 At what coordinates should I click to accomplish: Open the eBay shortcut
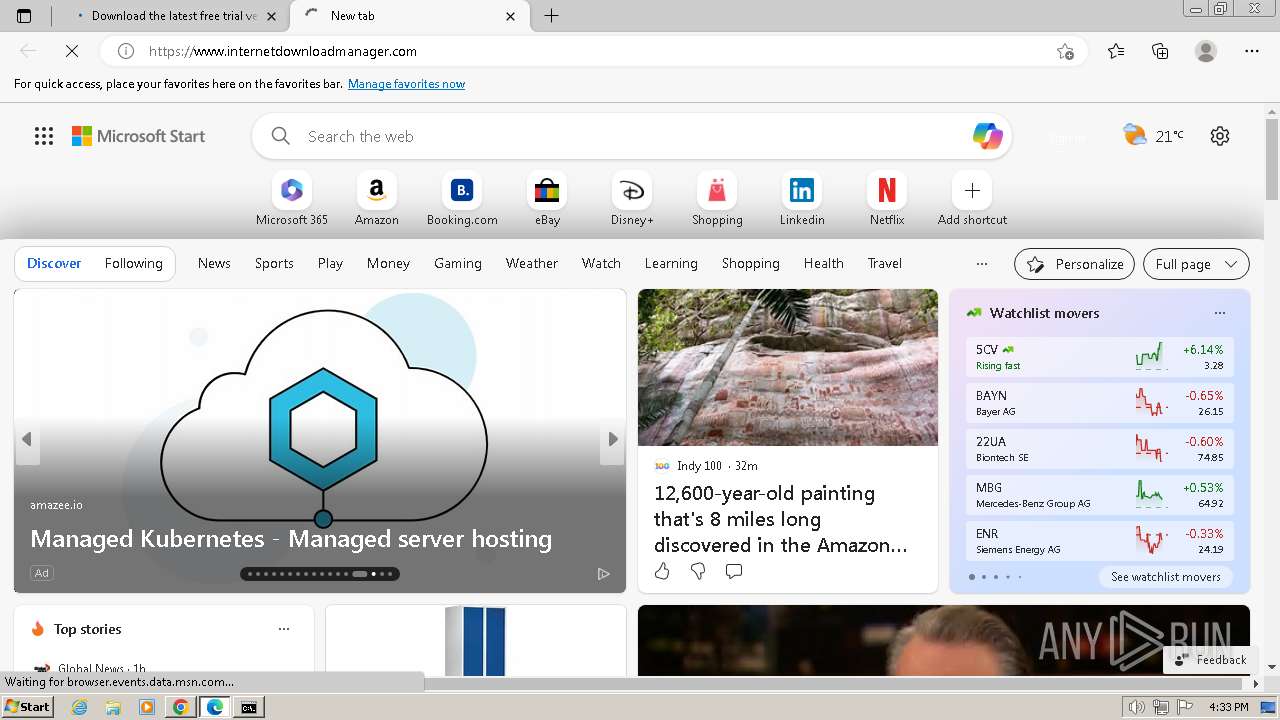(x=547, y=199)
